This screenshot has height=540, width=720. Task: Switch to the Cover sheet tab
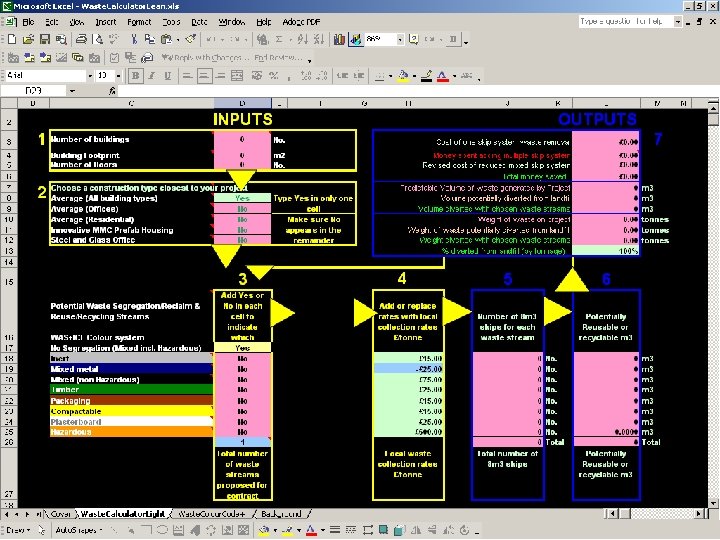point(61,514)
